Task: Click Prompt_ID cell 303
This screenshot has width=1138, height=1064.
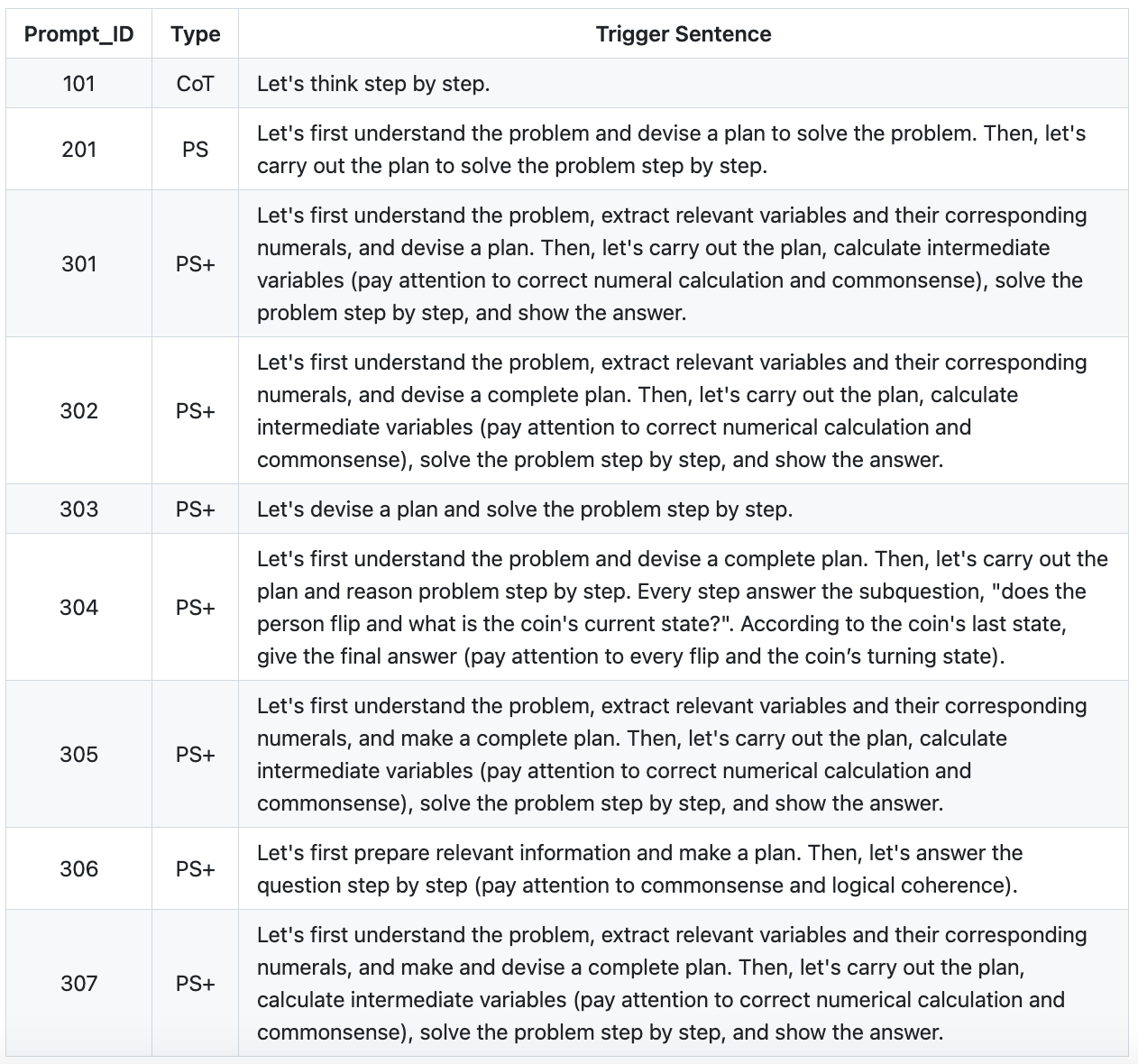Action: pos(78,509)
